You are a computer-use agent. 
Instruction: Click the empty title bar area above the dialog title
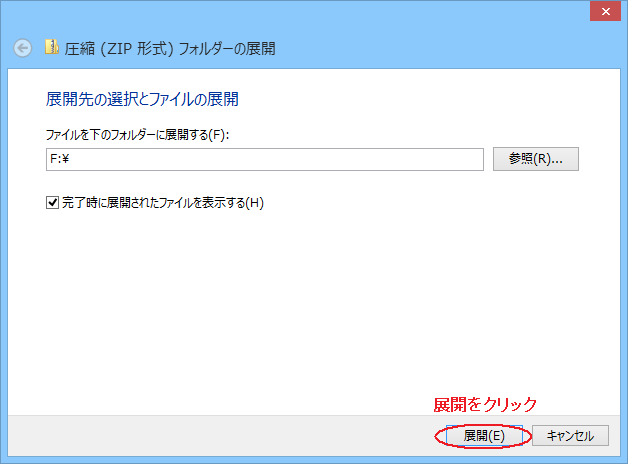point(300,12)
